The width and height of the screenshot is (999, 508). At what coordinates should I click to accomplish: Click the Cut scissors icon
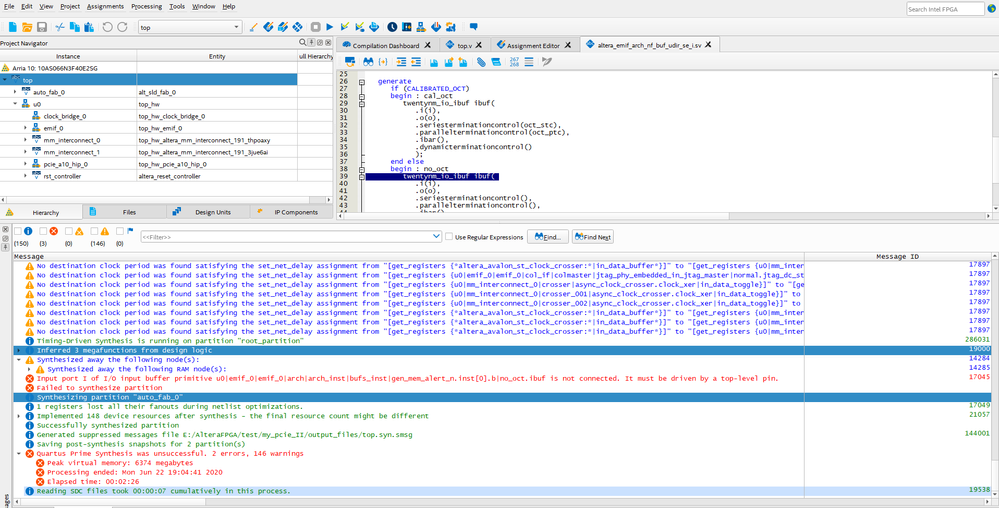(x=60, y=27)
